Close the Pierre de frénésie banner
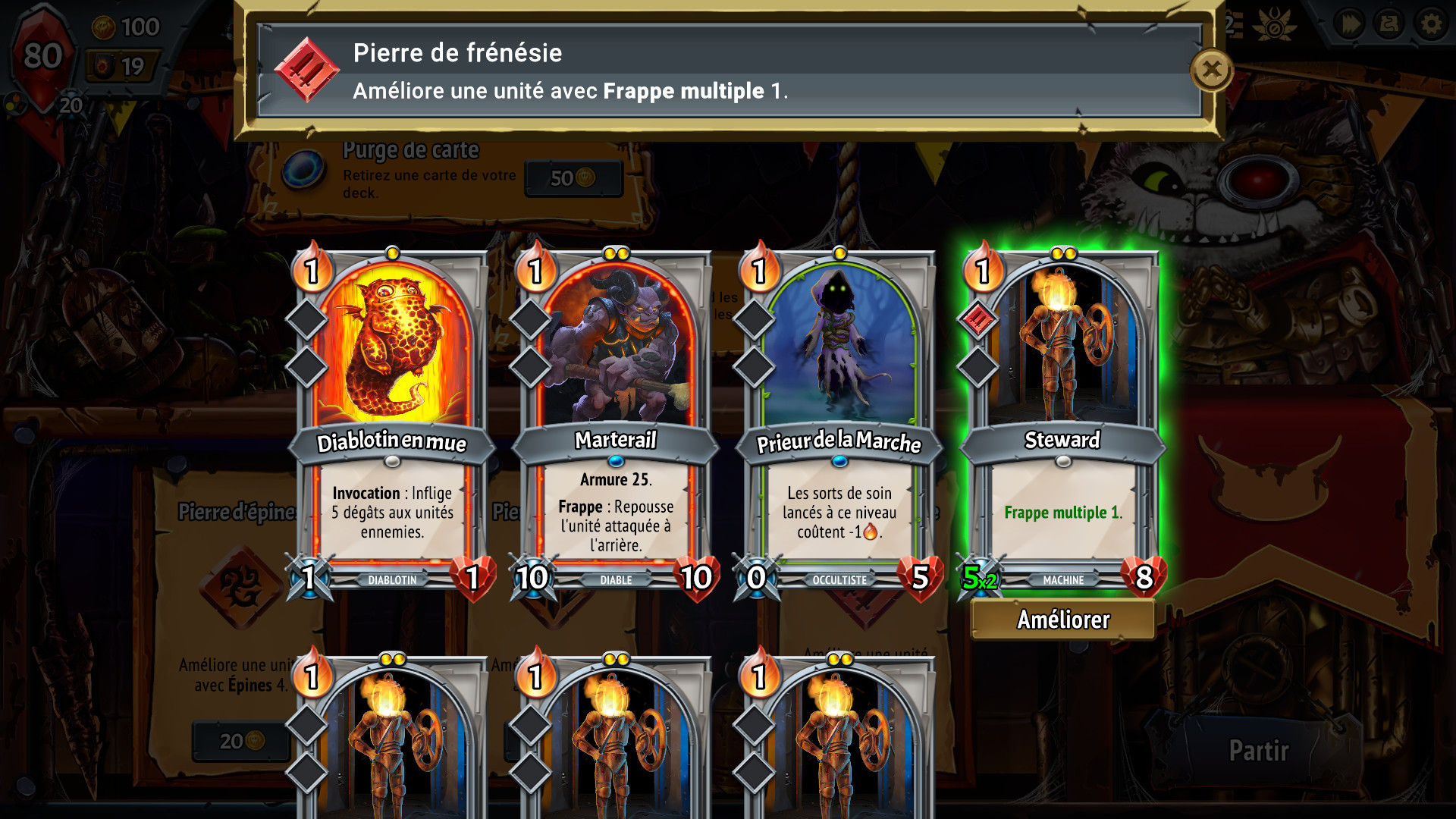 [x=1211, y=71]
